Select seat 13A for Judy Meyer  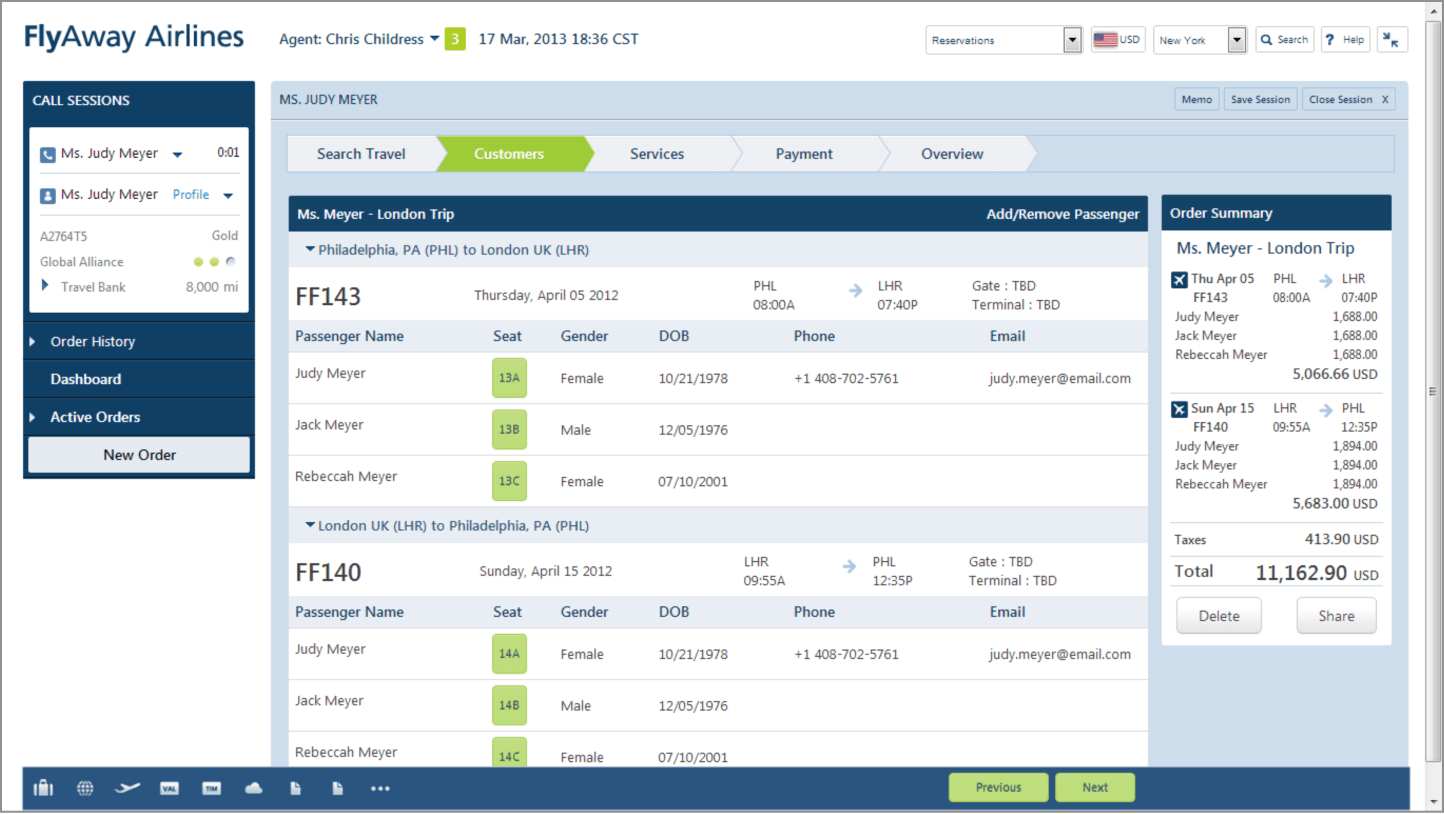(509, 378)
